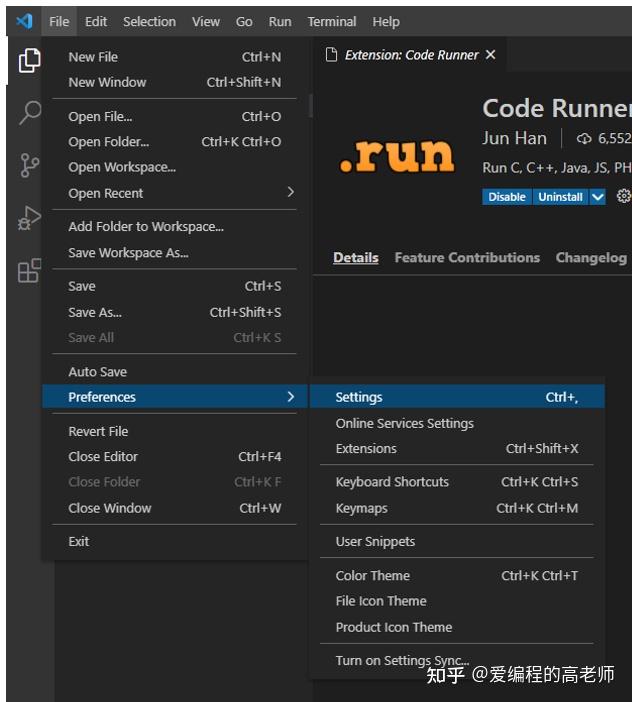Image resolution: width=632 pixels, height=702 pixels.
Task: Select Revert File menu item
Action: 175,431
